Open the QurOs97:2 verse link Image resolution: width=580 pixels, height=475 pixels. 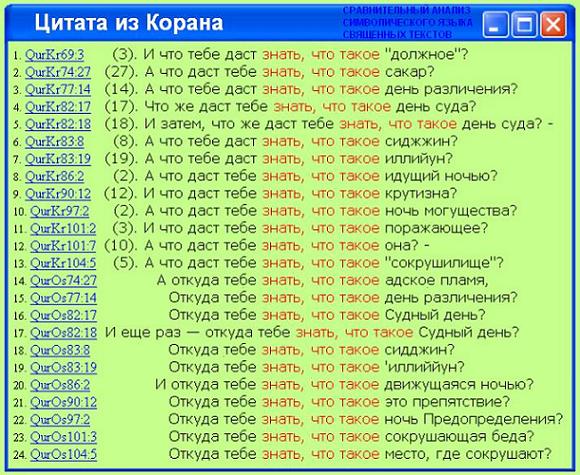[x=60, y=420]
